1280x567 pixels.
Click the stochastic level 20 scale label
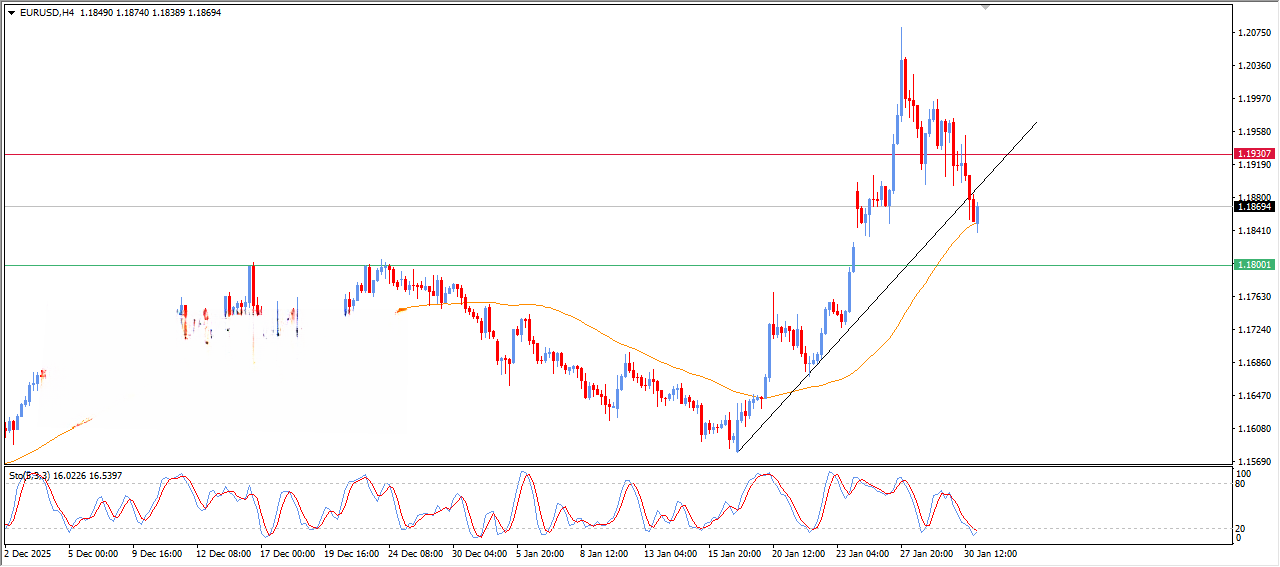pyautogui.click(x=1243, y=528)
